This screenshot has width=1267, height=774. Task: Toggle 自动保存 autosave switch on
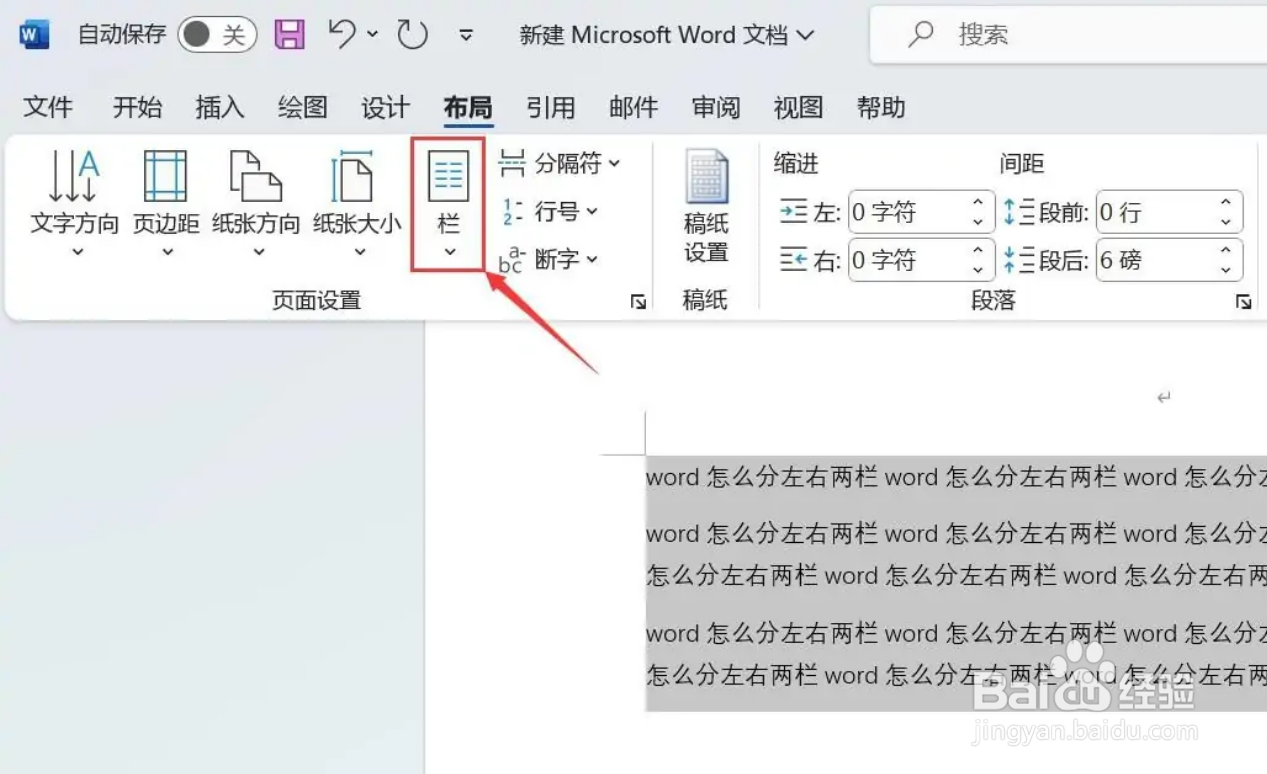coord(216,33)
